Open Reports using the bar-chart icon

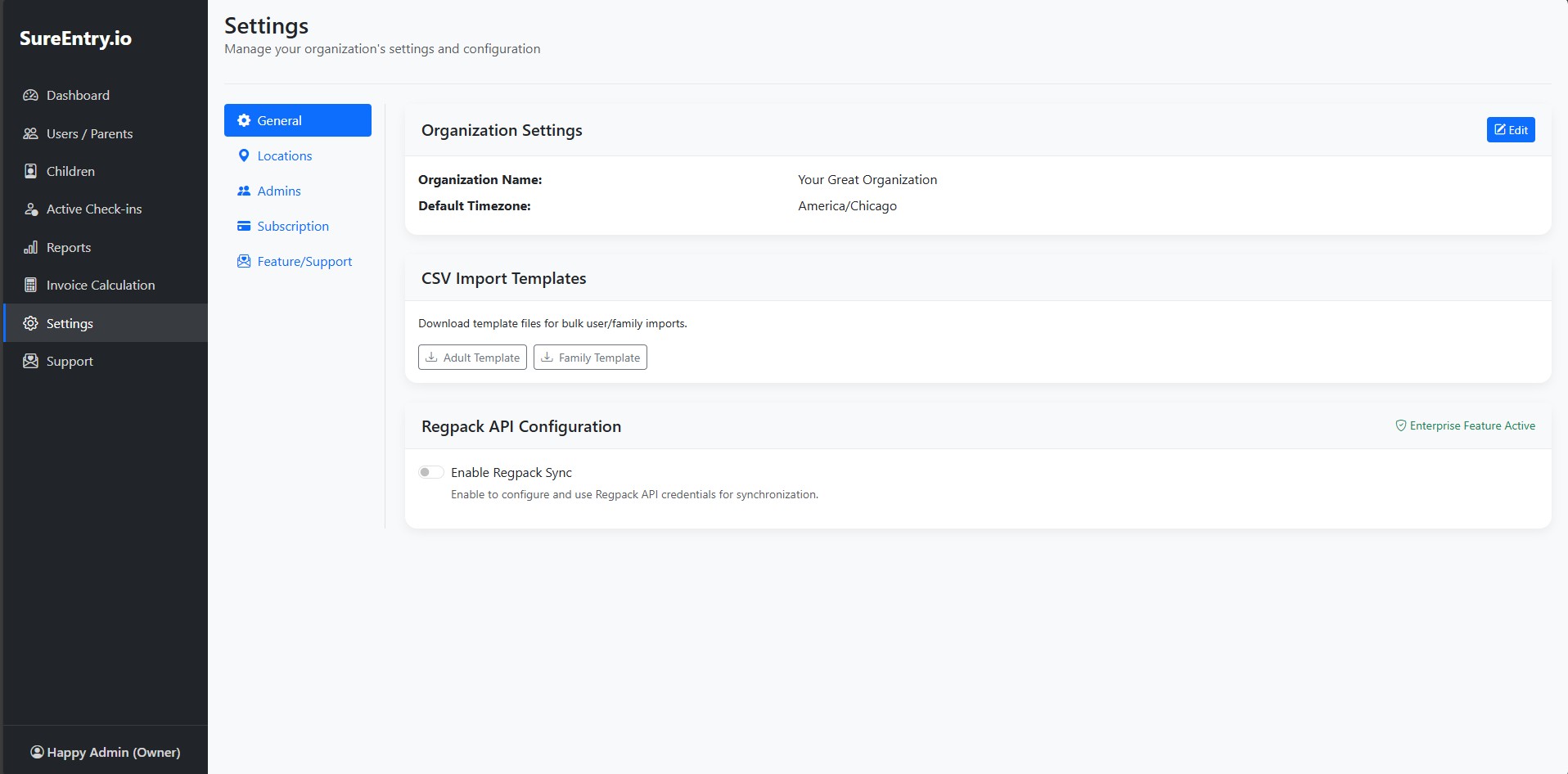click(x=30, y=247)
